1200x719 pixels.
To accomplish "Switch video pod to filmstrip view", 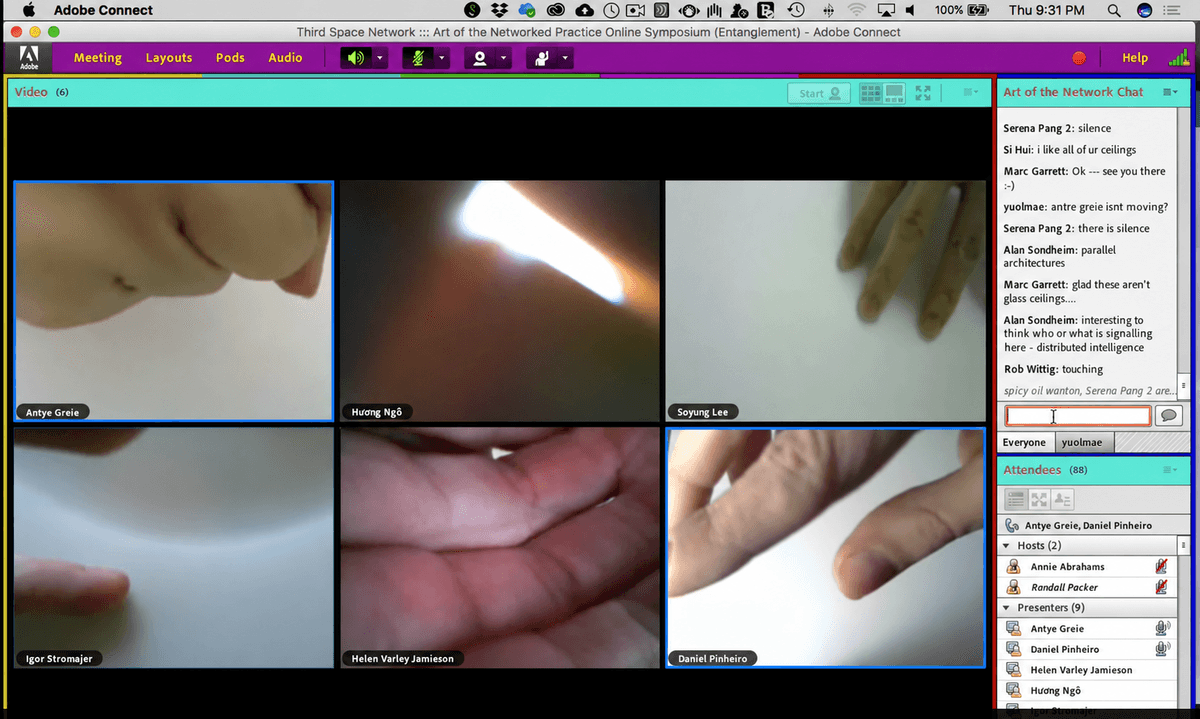I will (x=894, y=93).
